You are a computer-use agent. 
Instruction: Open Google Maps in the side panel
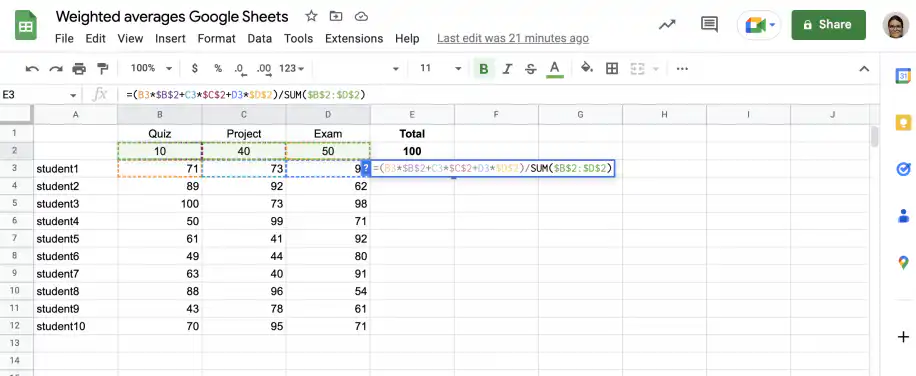pyautogui.click(x=903, y=263)
